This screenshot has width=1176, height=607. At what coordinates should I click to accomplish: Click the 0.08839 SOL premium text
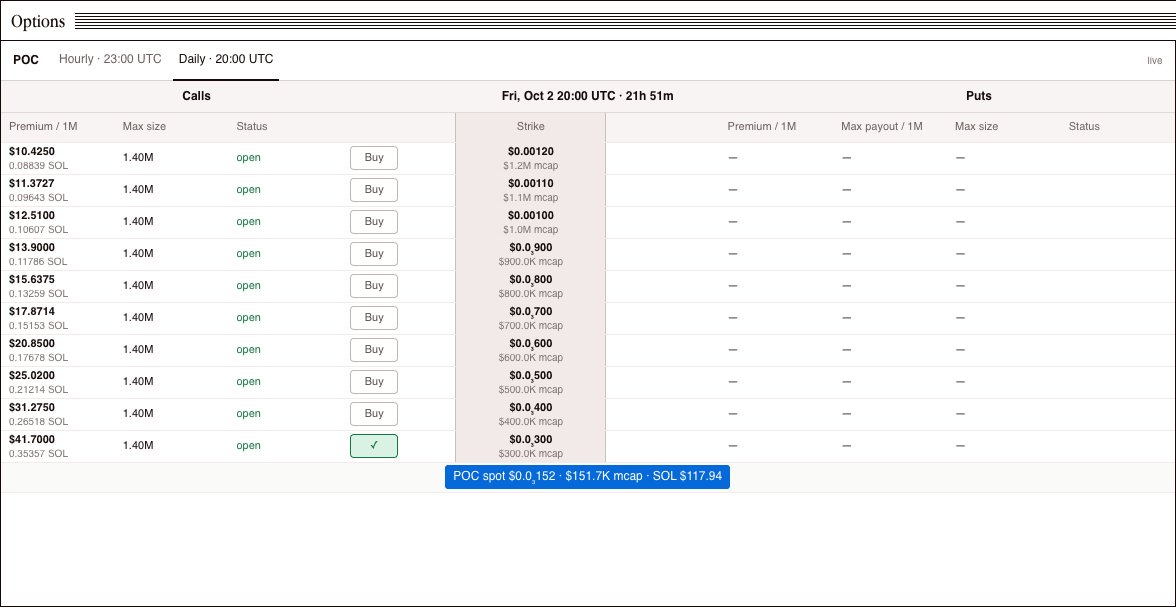coord(38,166)
